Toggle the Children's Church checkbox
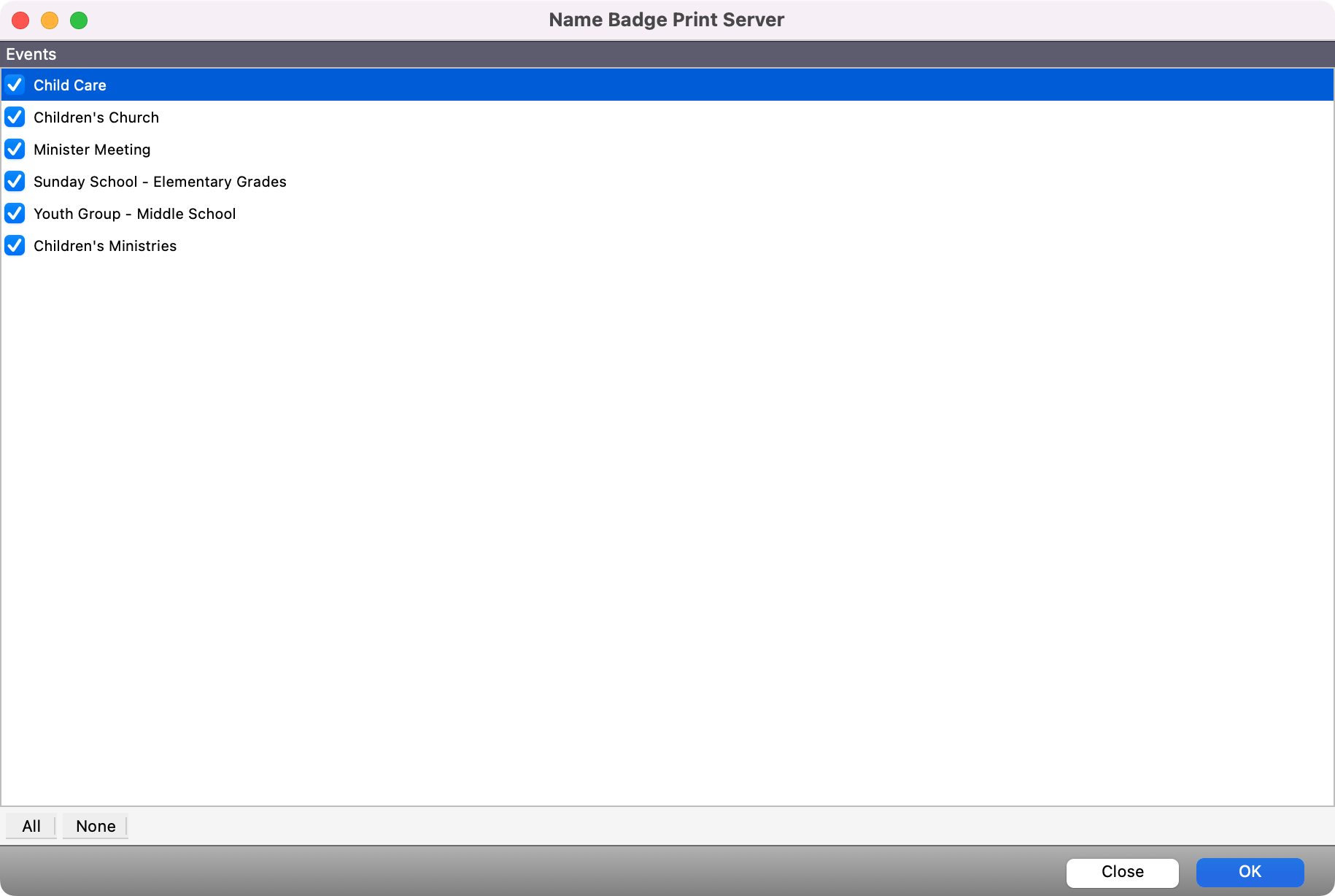 15,117
